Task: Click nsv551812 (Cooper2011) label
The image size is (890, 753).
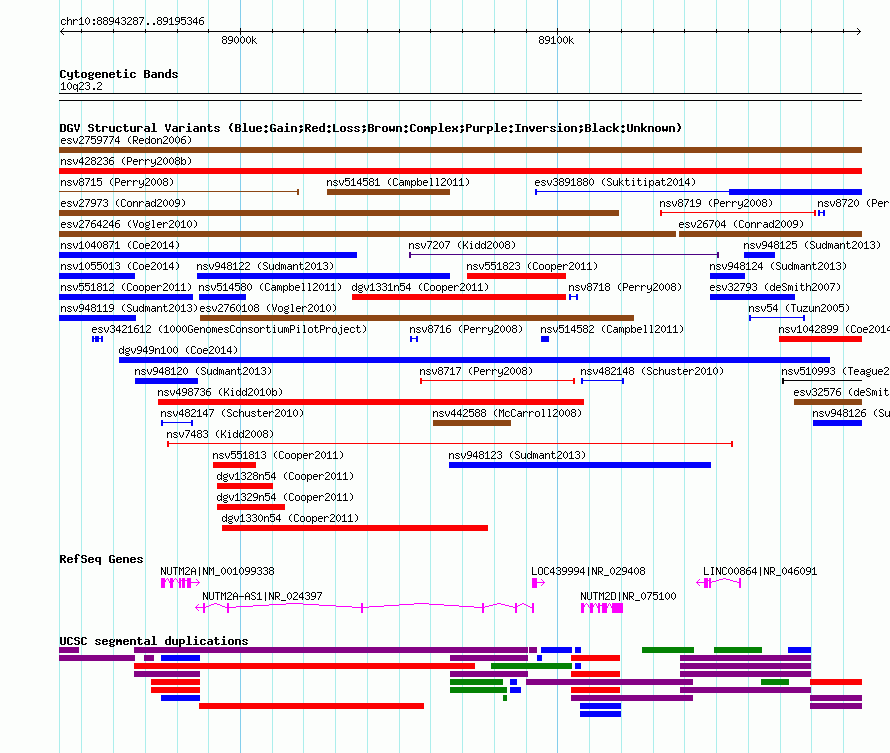Action: click(x=125, y=287)
